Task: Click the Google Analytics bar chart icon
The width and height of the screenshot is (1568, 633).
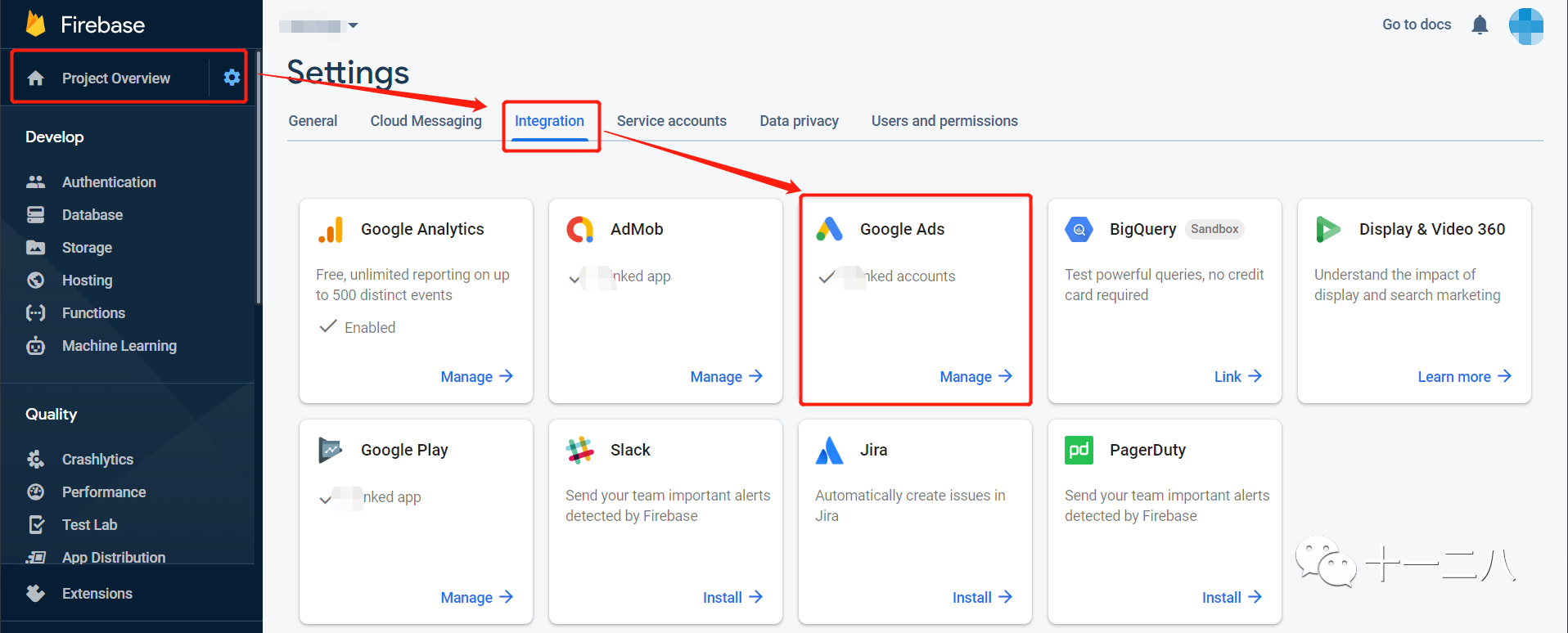Action: [331, 230]
